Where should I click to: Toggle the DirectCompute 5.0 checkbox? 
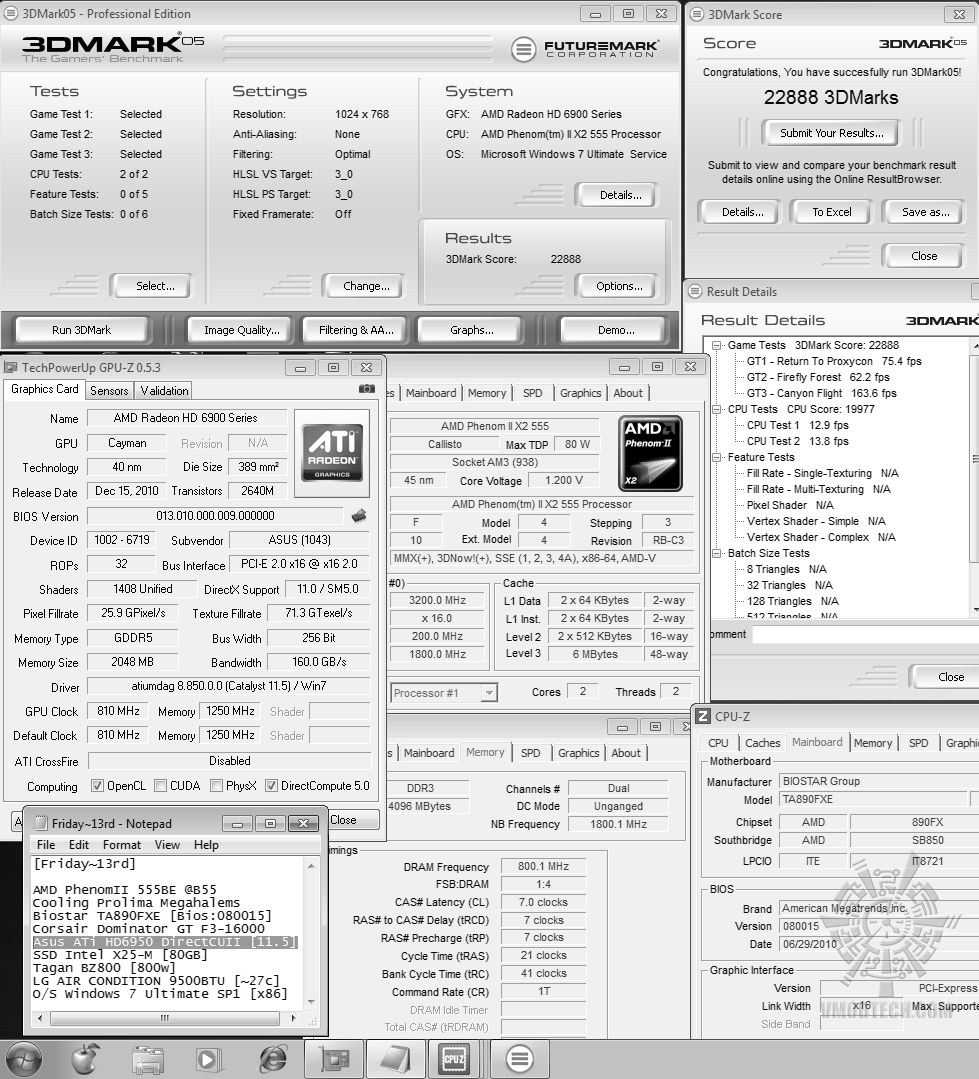point(271,786)
